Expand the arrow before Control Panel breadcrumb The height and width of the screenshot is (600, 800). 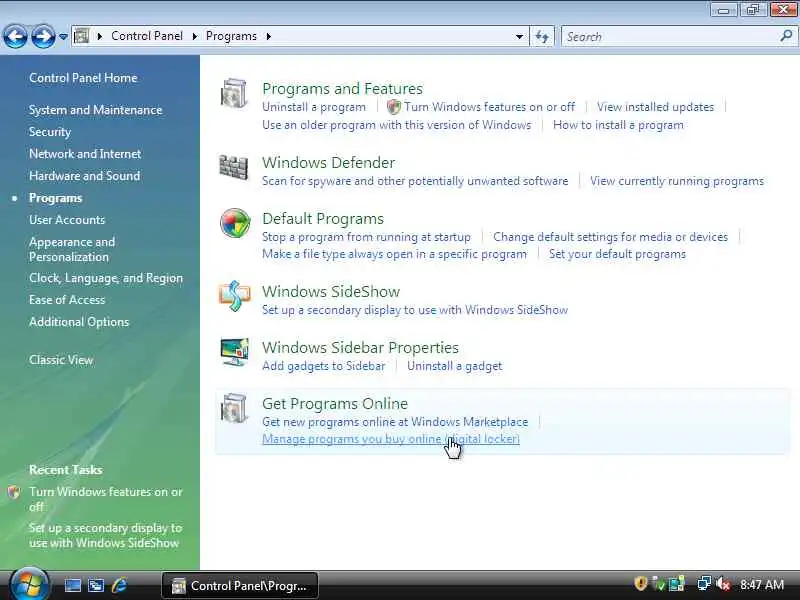tap(99, 36)
